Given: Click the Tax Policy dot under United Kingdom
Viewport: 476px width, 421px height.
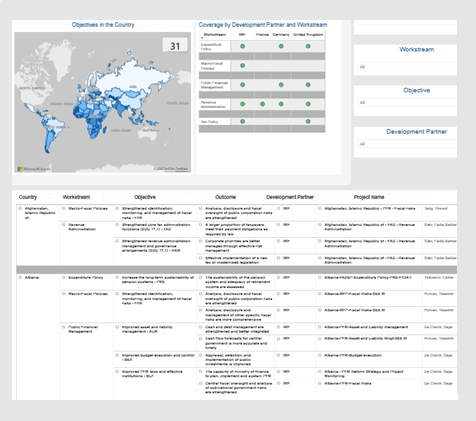Looking at the screenshot, I should 308,121.
